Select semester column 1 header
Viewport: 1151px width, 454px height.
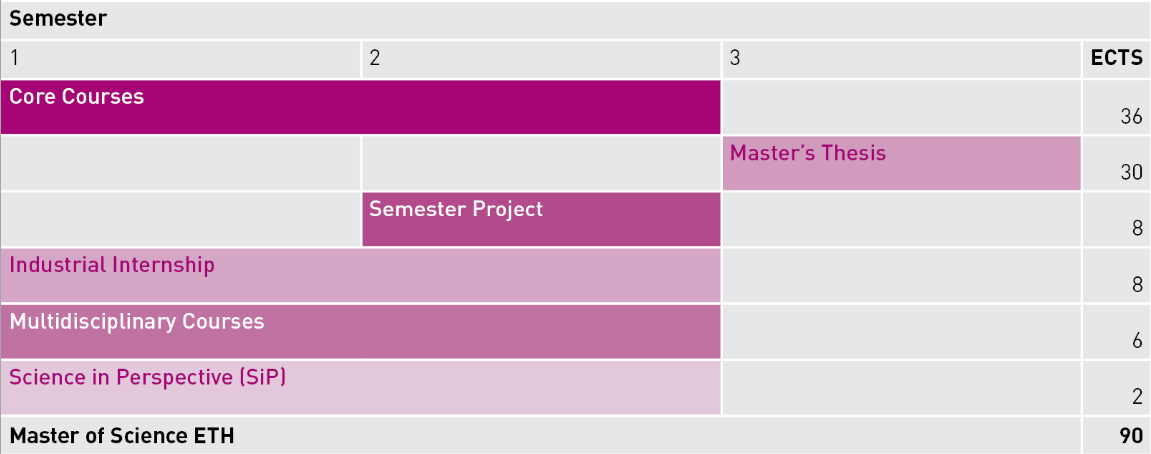coord(180,60)
